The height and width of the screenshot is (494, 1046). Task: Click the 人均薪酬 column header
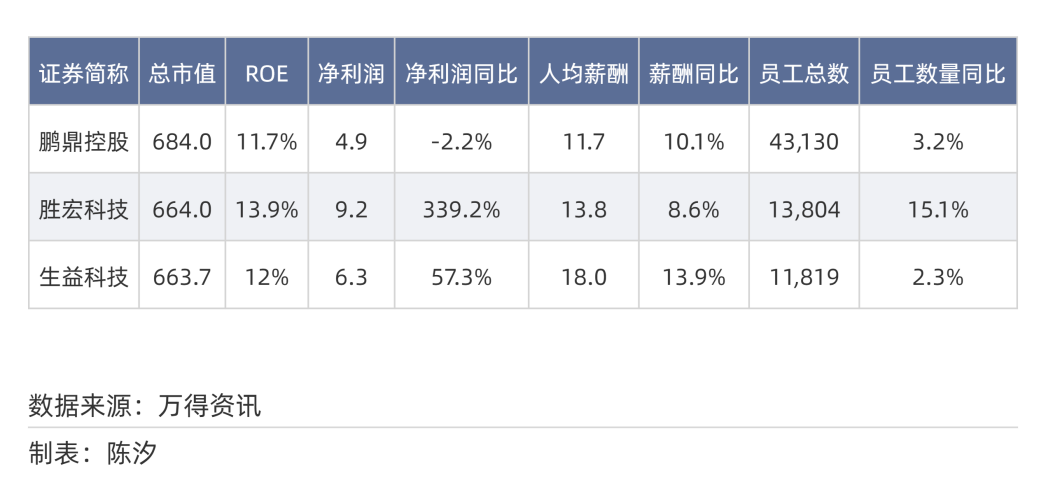(x=584, y=73)
